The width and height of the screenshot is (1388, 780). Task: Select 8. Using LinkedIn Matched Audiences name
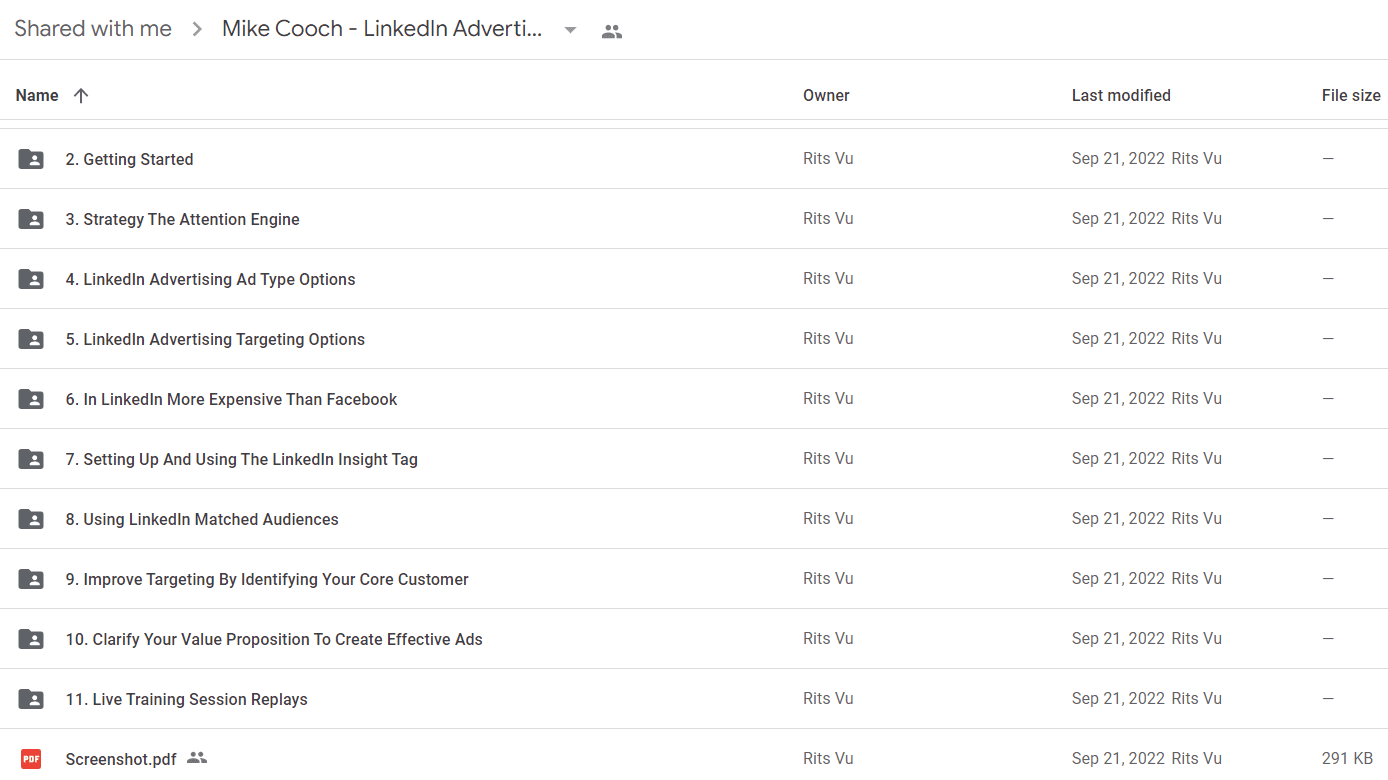click(202, 519)
